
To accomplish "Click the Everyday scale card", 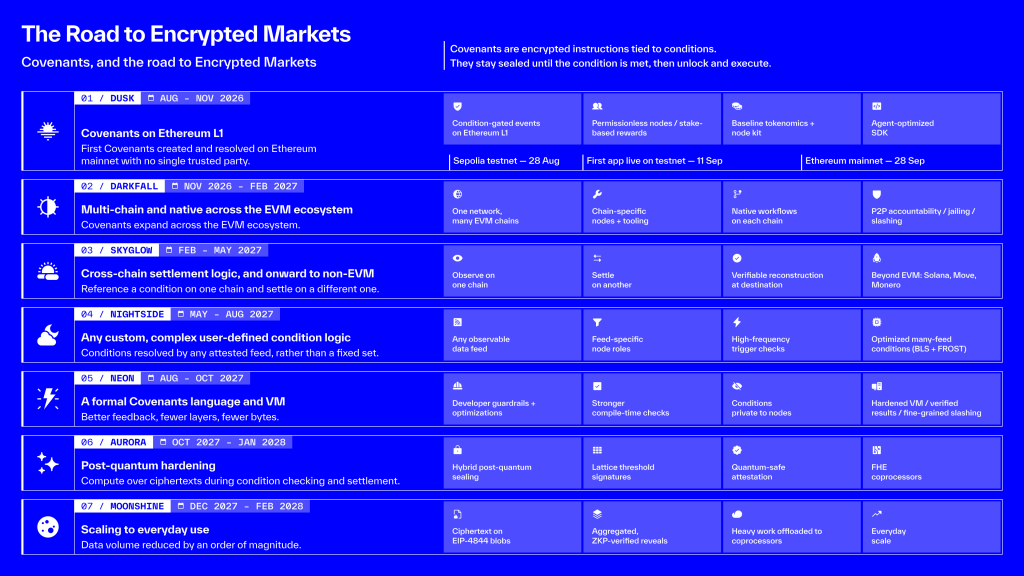I will pyautogui.click(x=932, y=527).
